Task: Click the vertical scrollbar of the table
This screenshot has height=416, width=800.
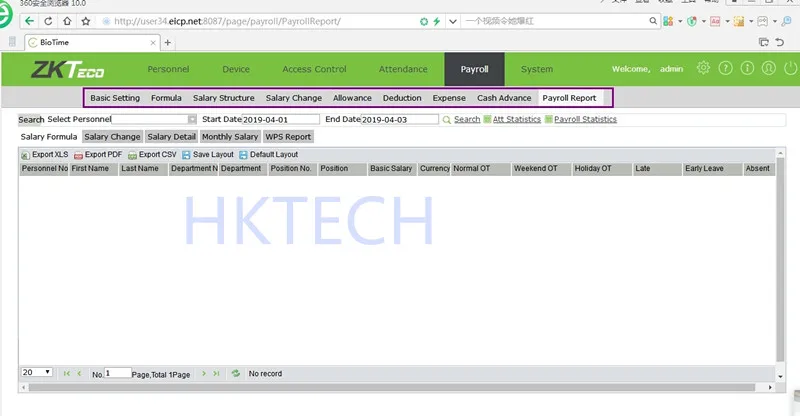Action: point(780,259)
